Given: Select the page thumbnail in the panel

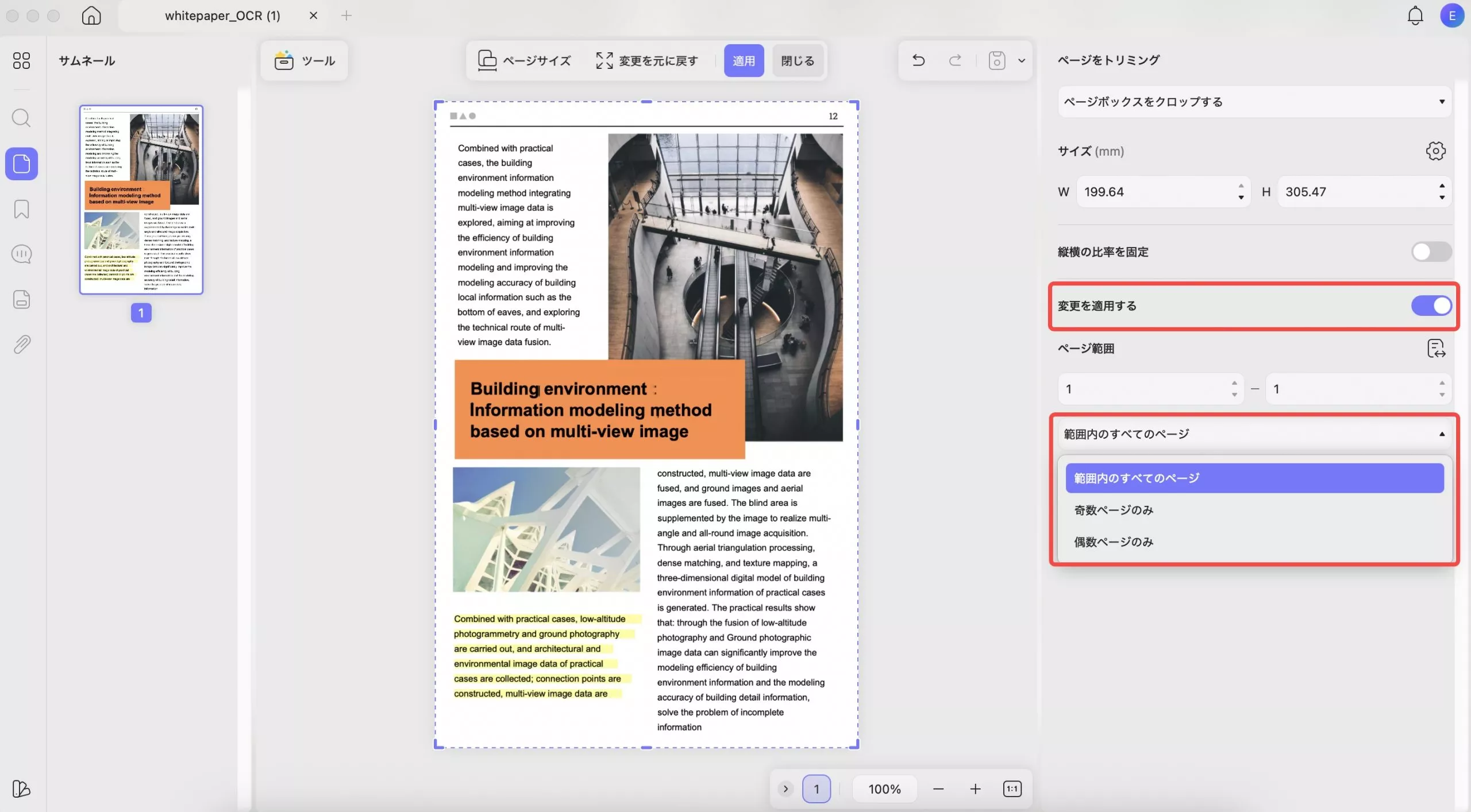Looking at the screenshot, I should coord(141,200).
